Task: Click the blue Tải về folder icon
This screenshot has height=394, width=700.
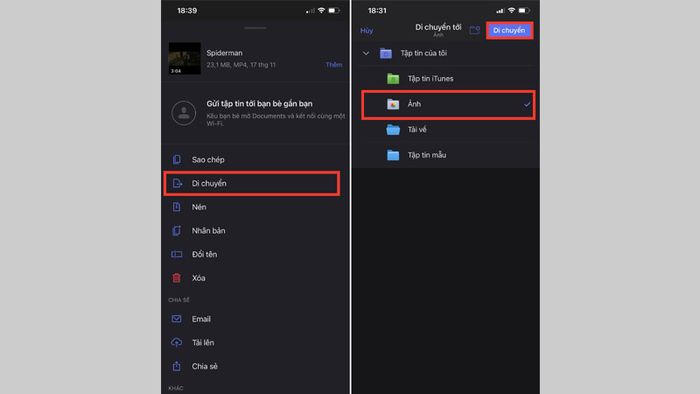Action: click(x=393, y=130)
